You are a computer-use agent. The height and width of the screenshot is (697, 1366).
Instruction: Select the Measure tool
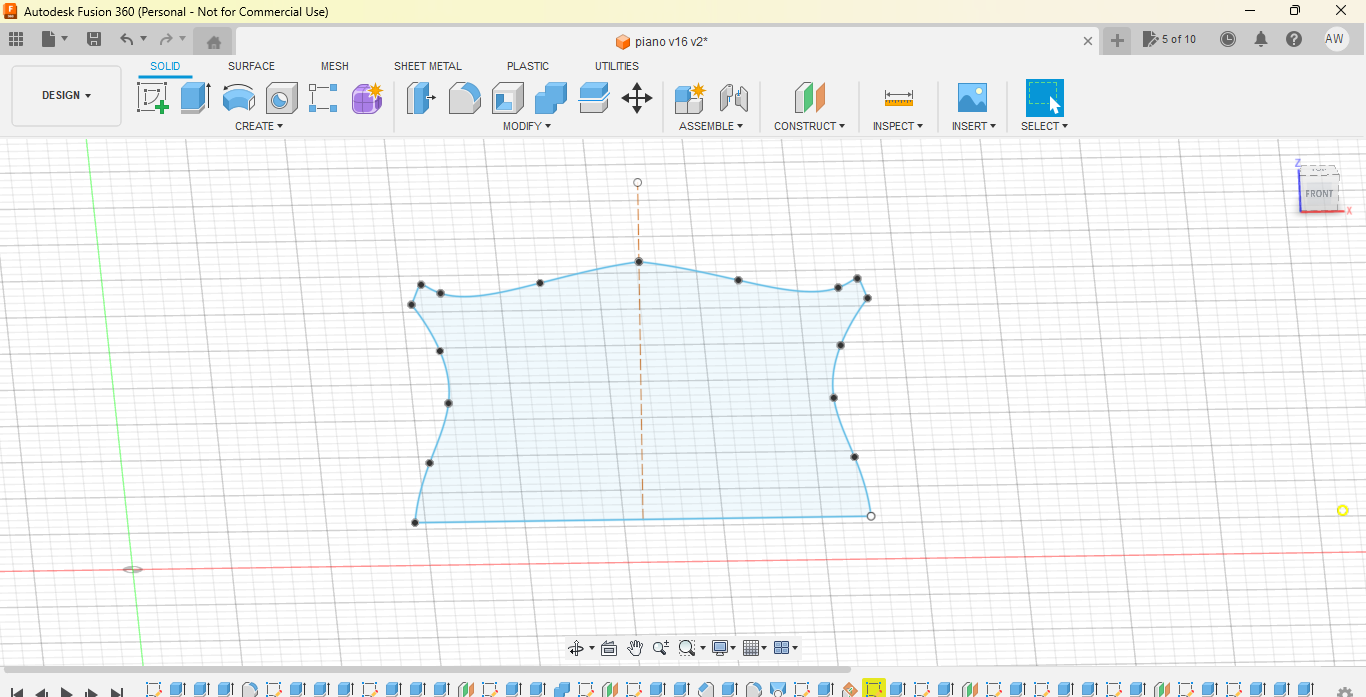[898, 98]
